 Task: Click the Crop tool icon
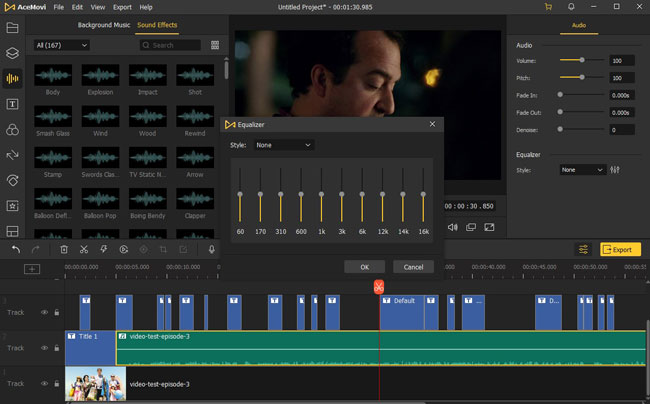tap(163, 249)
